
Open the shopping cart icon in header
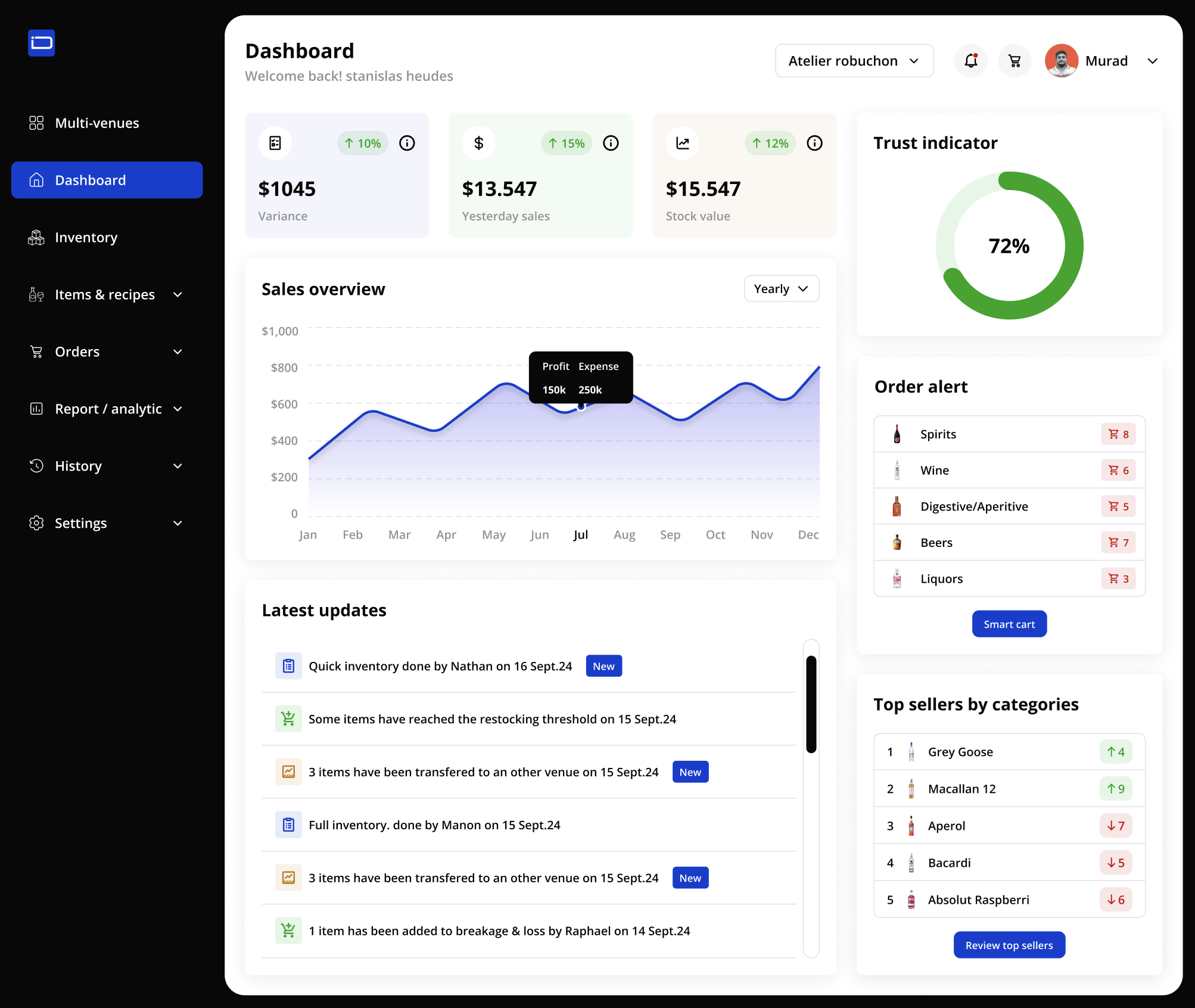click(1014, 61)
